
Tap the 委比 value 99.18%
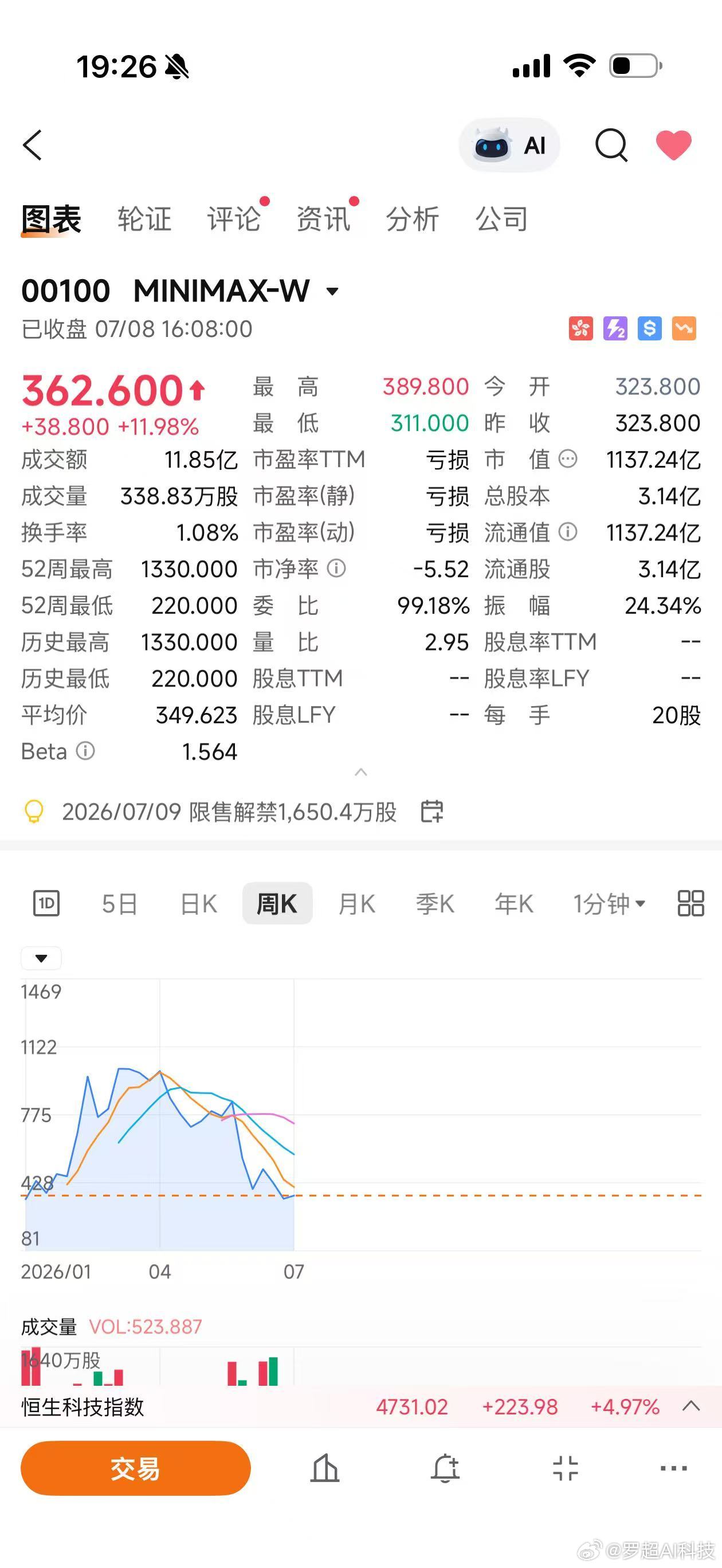[433, 606]
